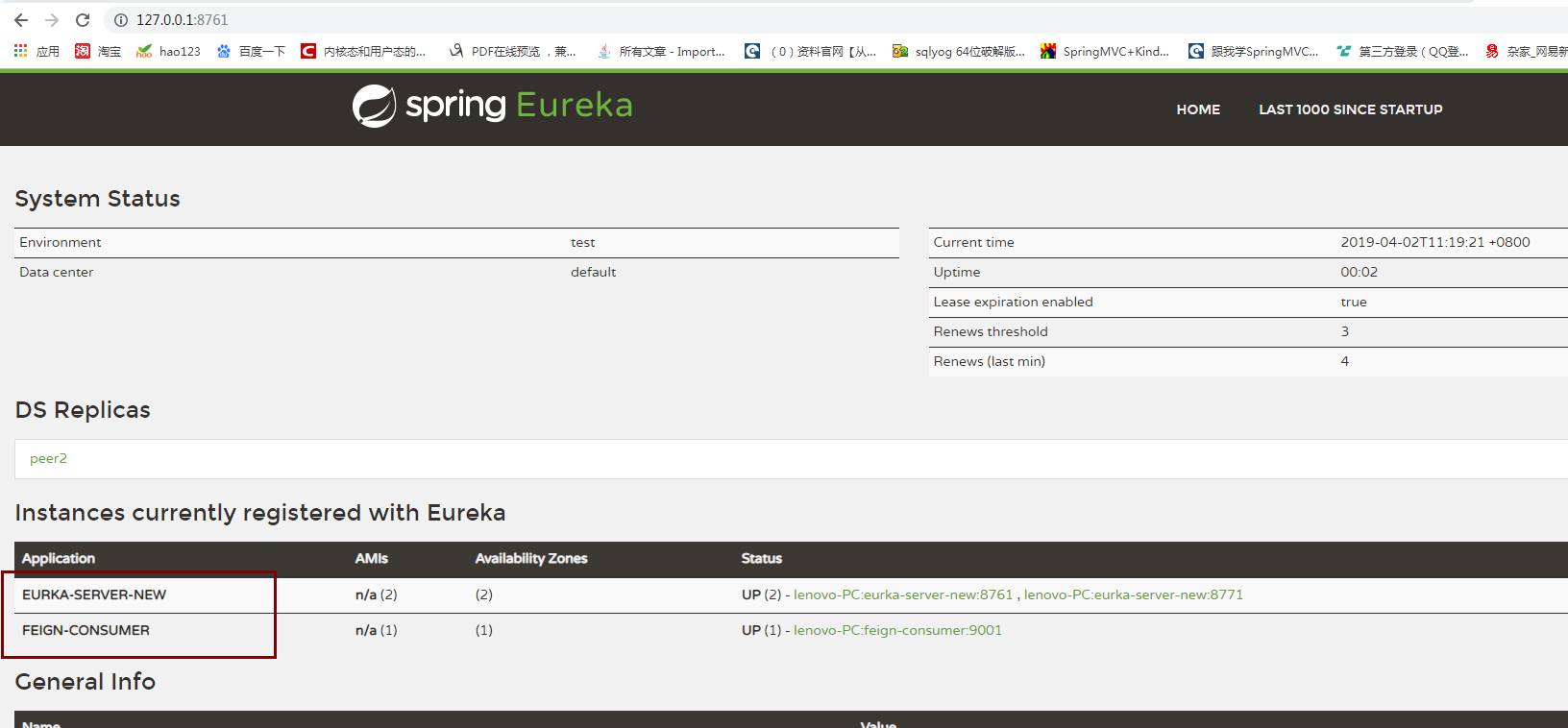Image resolution: width=1568 pixels, height=728 pixels.
Task: Click the Environment value 'test'
Action: click(x=583, y=242)
